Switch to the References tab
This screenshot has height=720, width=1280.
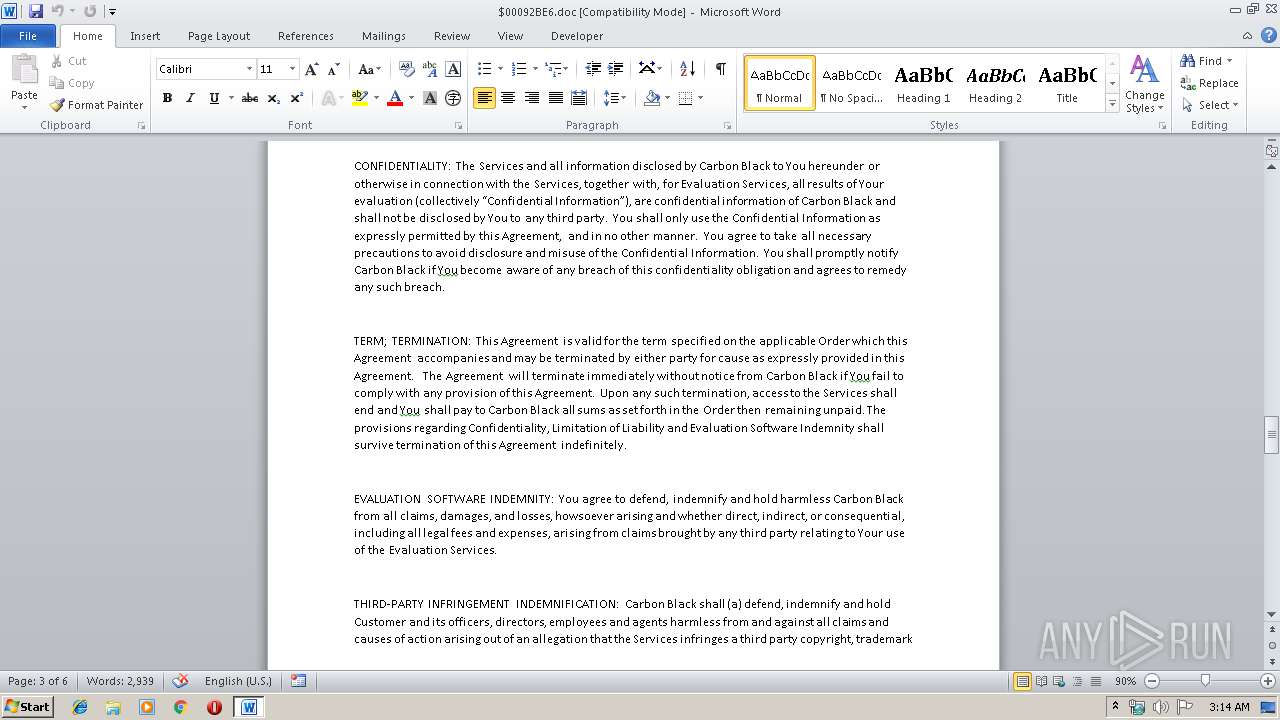tap(306, 36)
